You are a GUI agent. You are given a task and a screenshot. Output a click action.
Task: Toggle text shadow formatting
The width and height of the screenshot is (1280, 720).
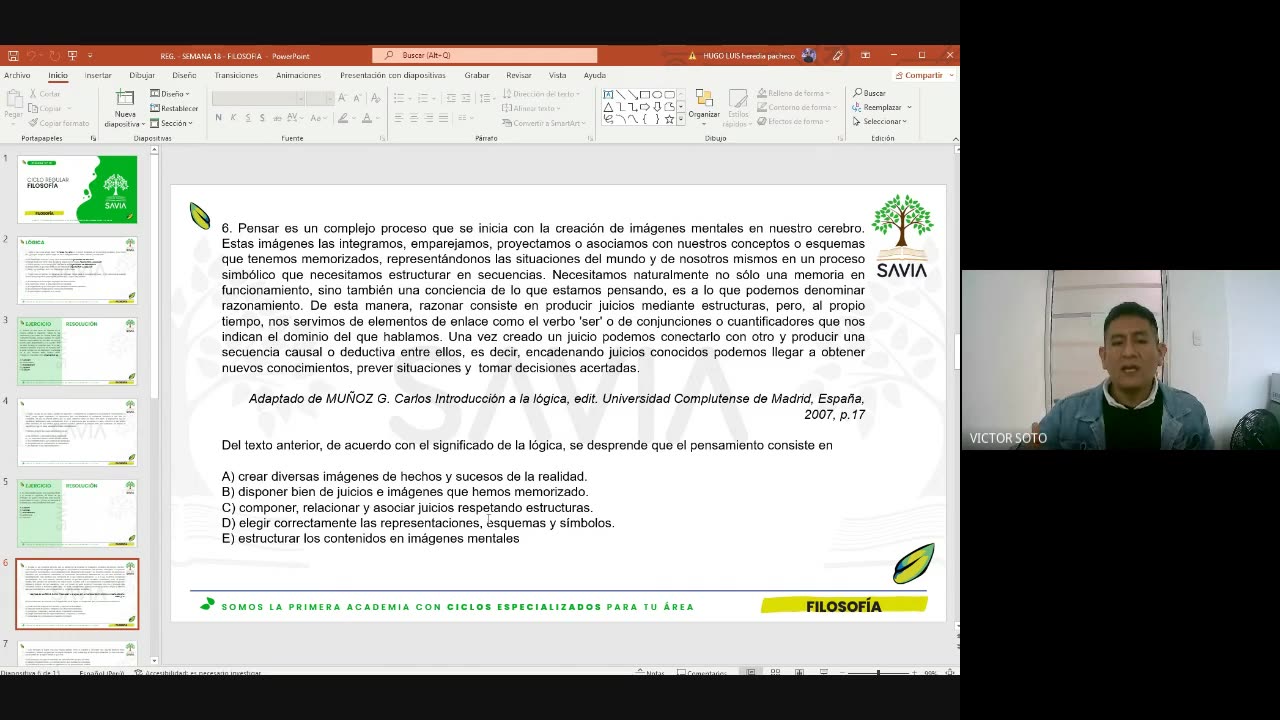[x=262, y=118]
